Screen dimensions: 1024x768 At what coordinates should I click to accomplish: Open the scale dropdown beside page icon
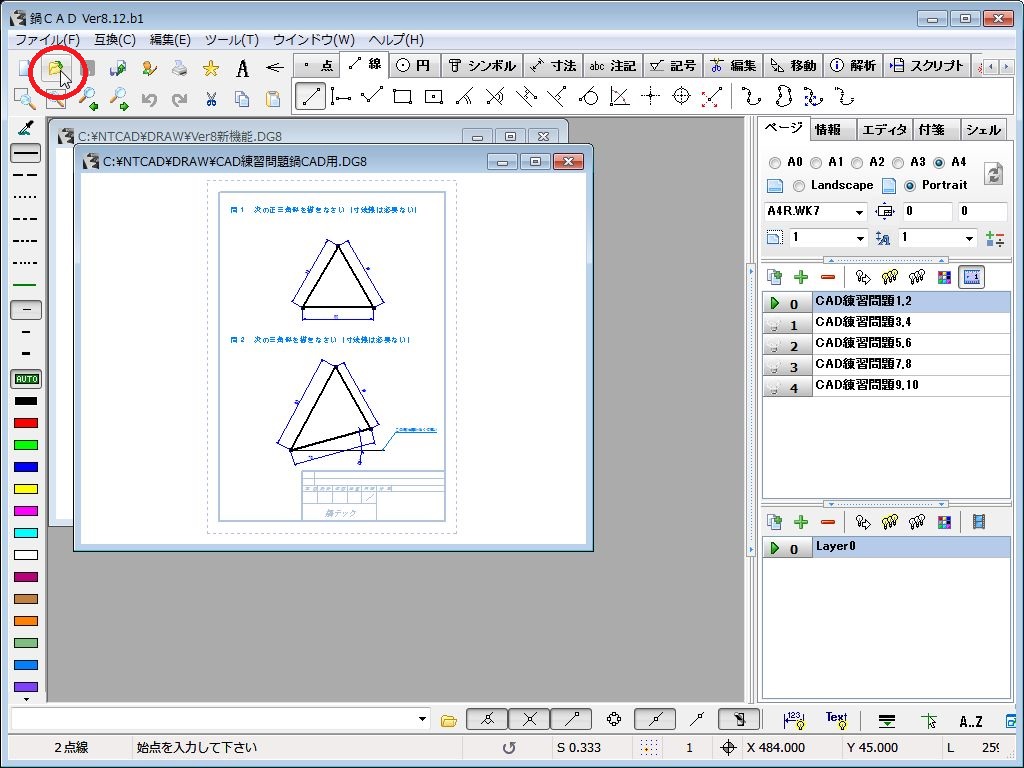tap(859, 238)
